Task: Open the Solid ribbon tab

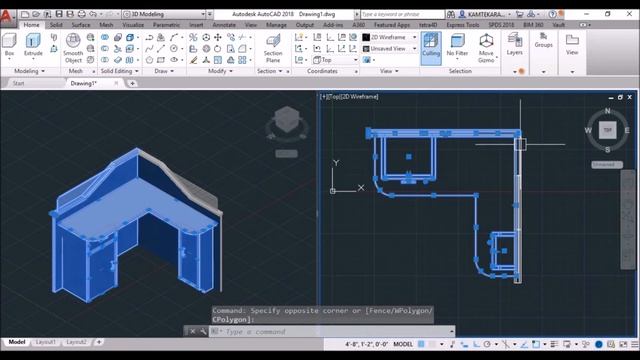Action: 56,25
